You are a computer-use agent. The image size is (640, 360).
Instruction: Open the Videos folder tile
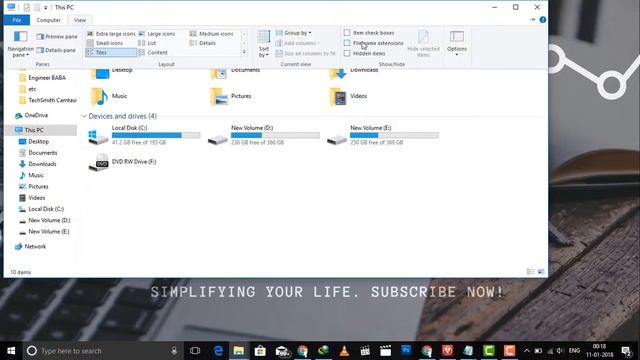point(348,96)
